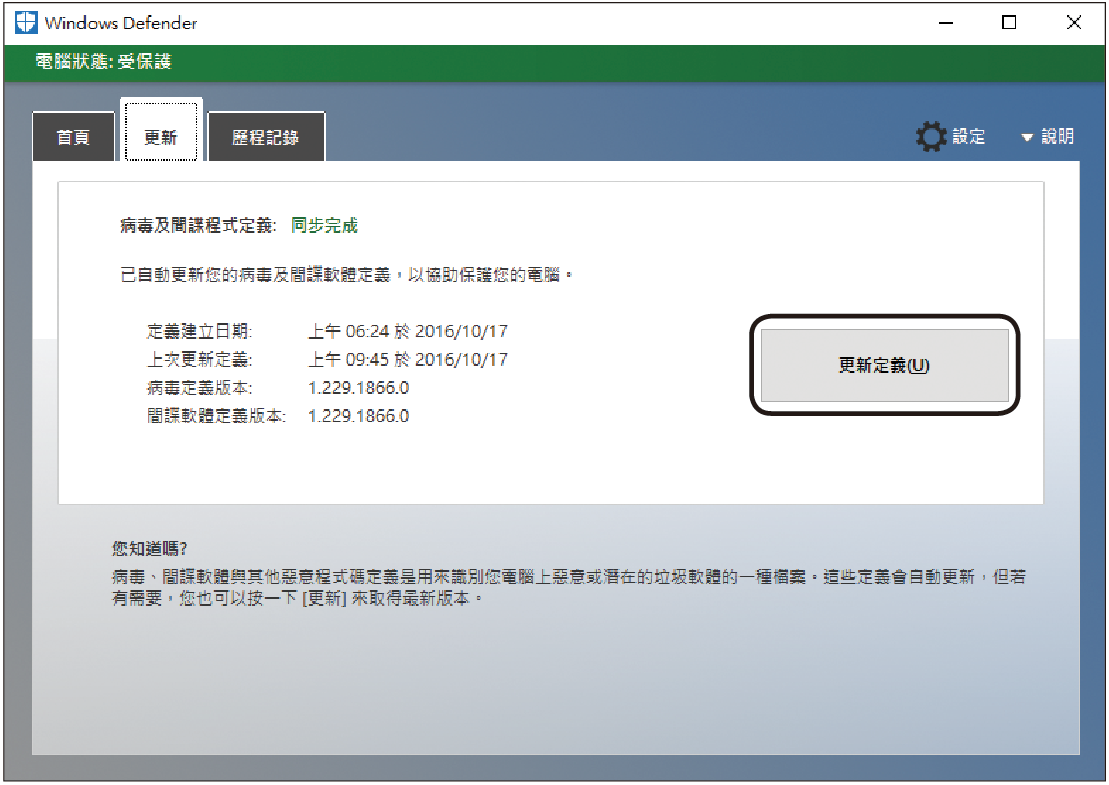Screen dimensions: 1109x785
Task: Click the 病毒定義版本 value 1.229.1866.0
Action: tap(359, 388)
